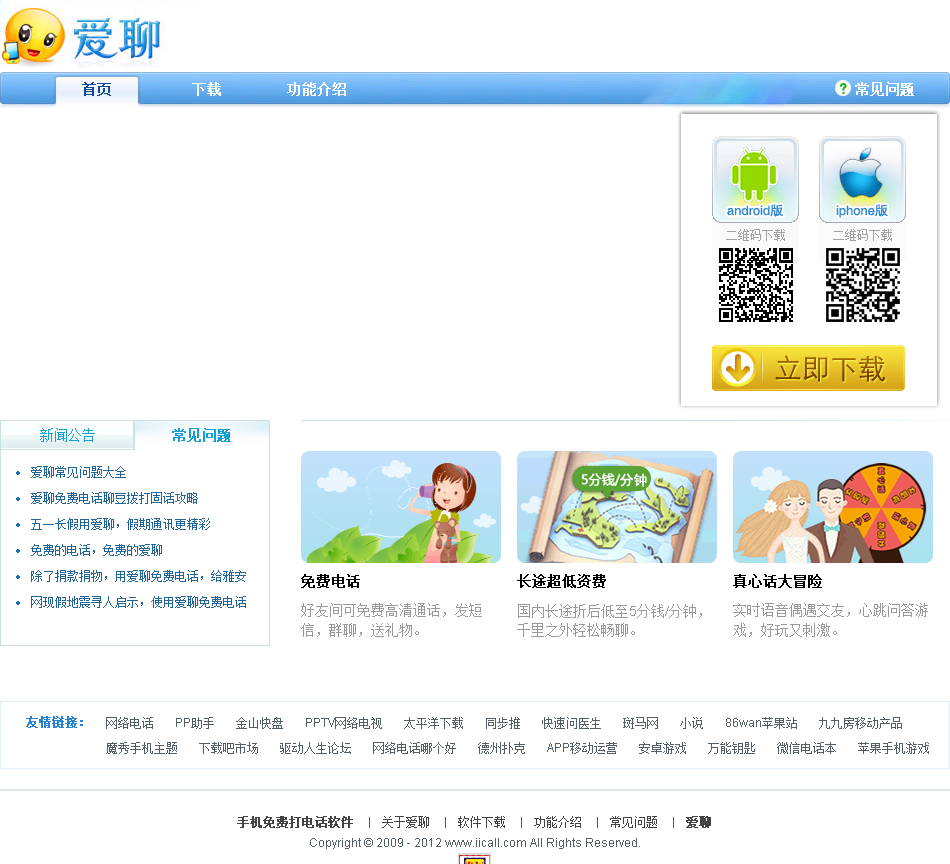950x864 pixels.
Task: Open the 除了捐款捐物 article link
Action: click(138, 576)
